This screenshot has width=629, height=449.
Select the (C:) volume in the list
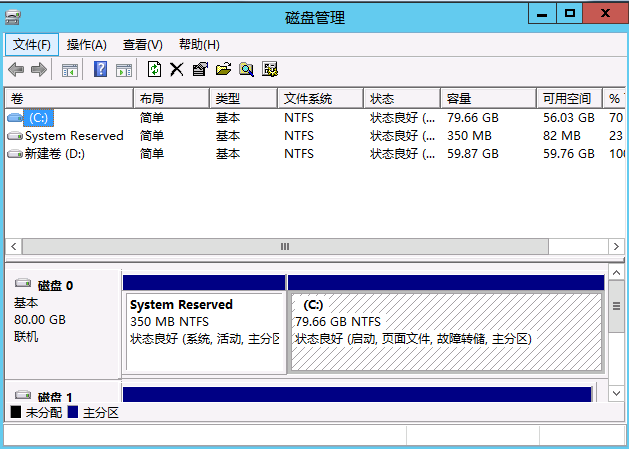[x=40, y=118]
